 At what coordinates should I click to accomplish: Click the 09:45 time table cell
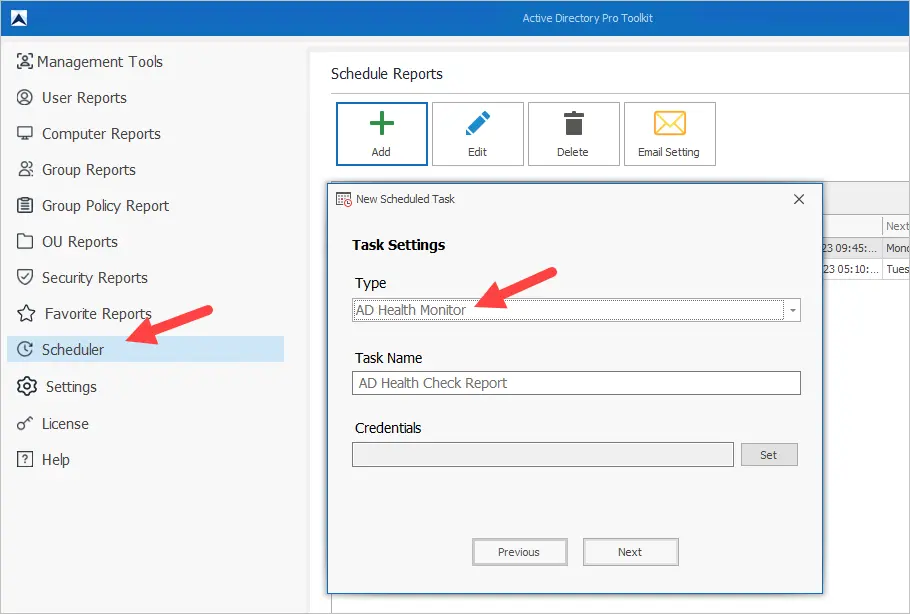(853, 248)
